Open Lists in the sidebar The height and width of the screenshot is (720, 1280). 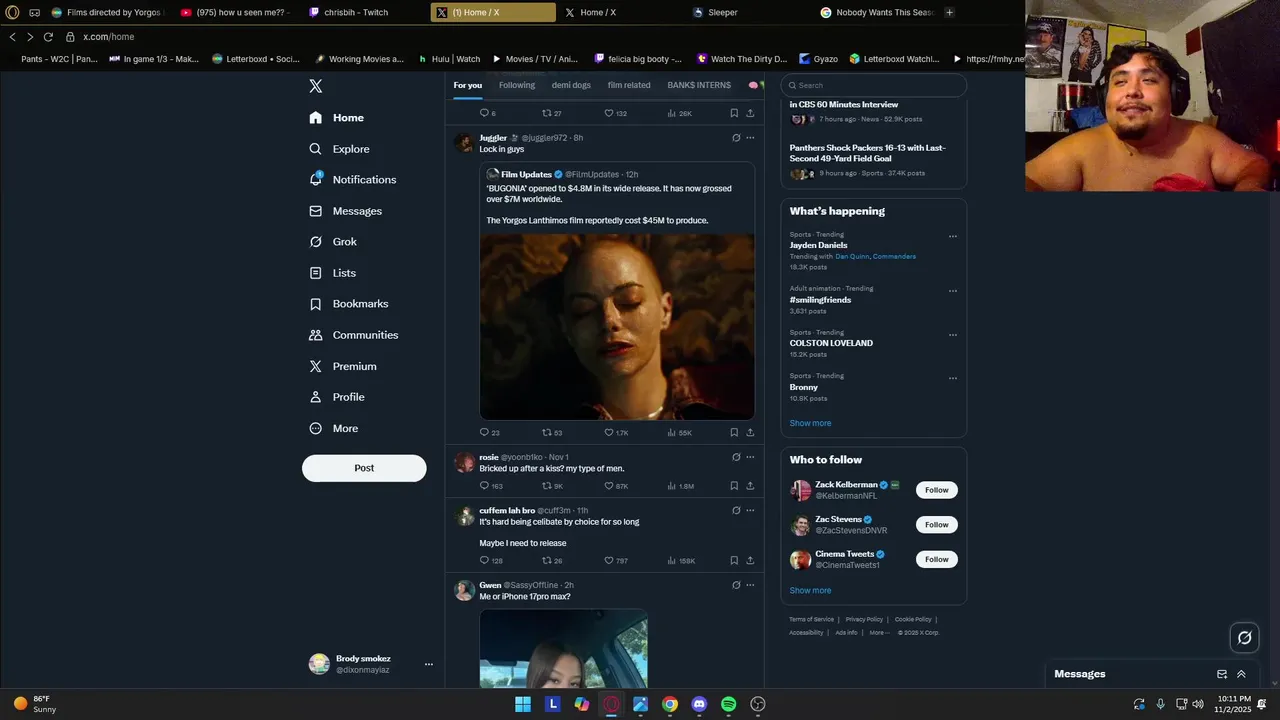(x=333, y=273)
